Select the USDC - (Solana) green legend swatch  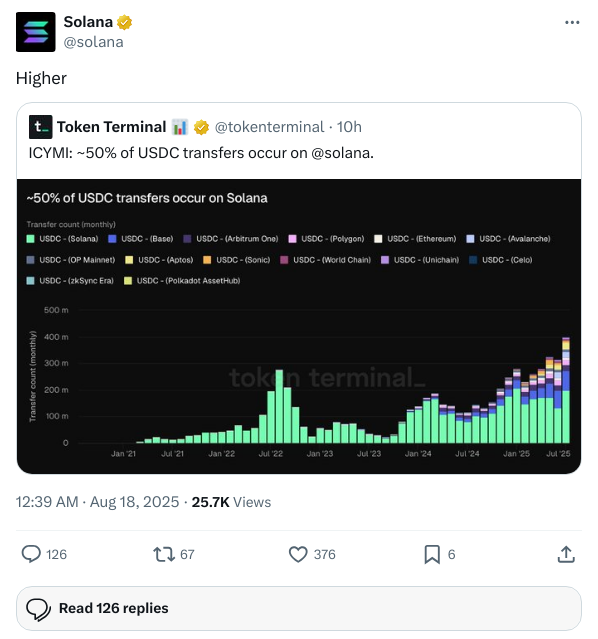point(30,239)
